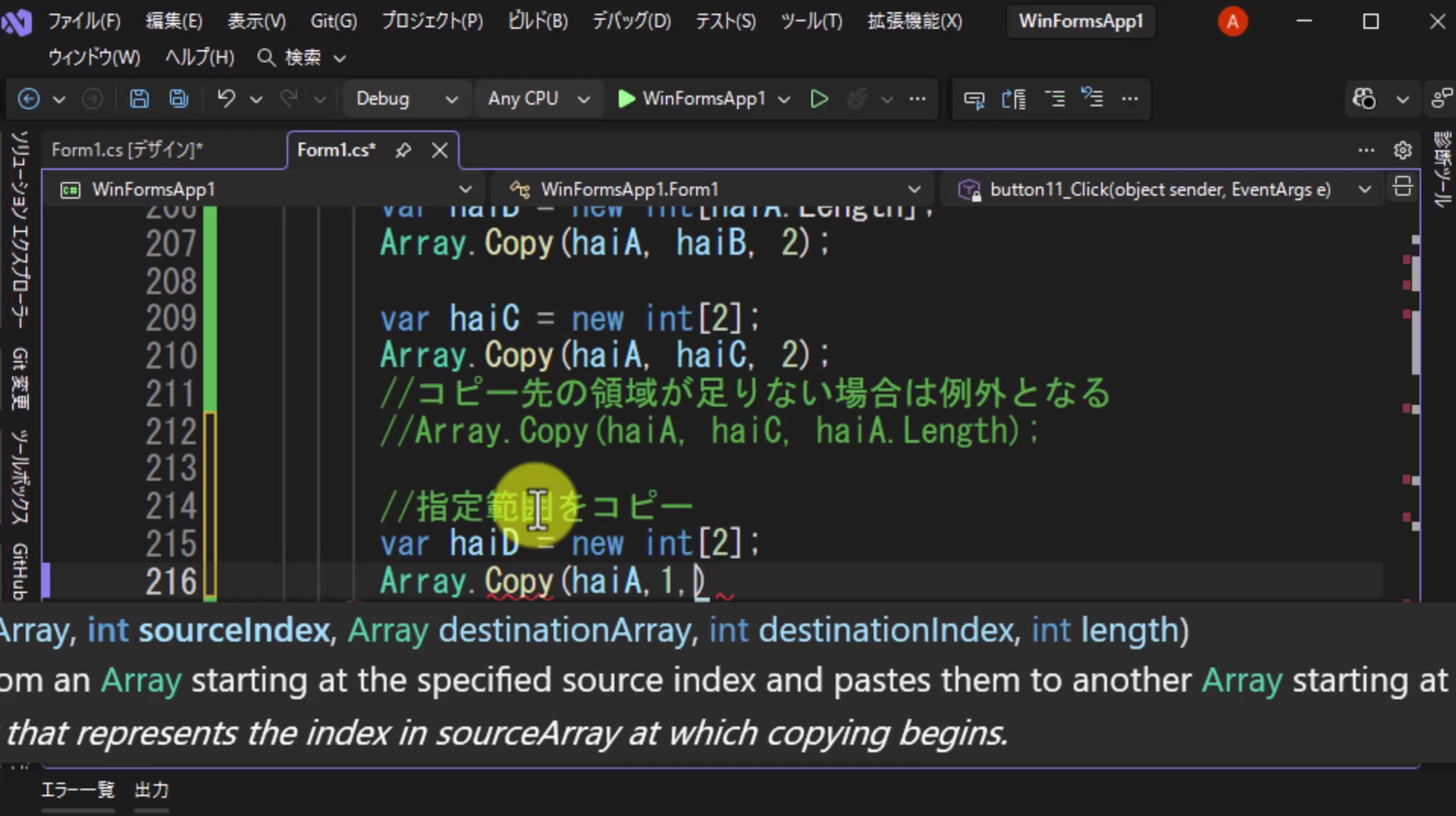Click the uncomment selected lines icon

pos(1093,99)
